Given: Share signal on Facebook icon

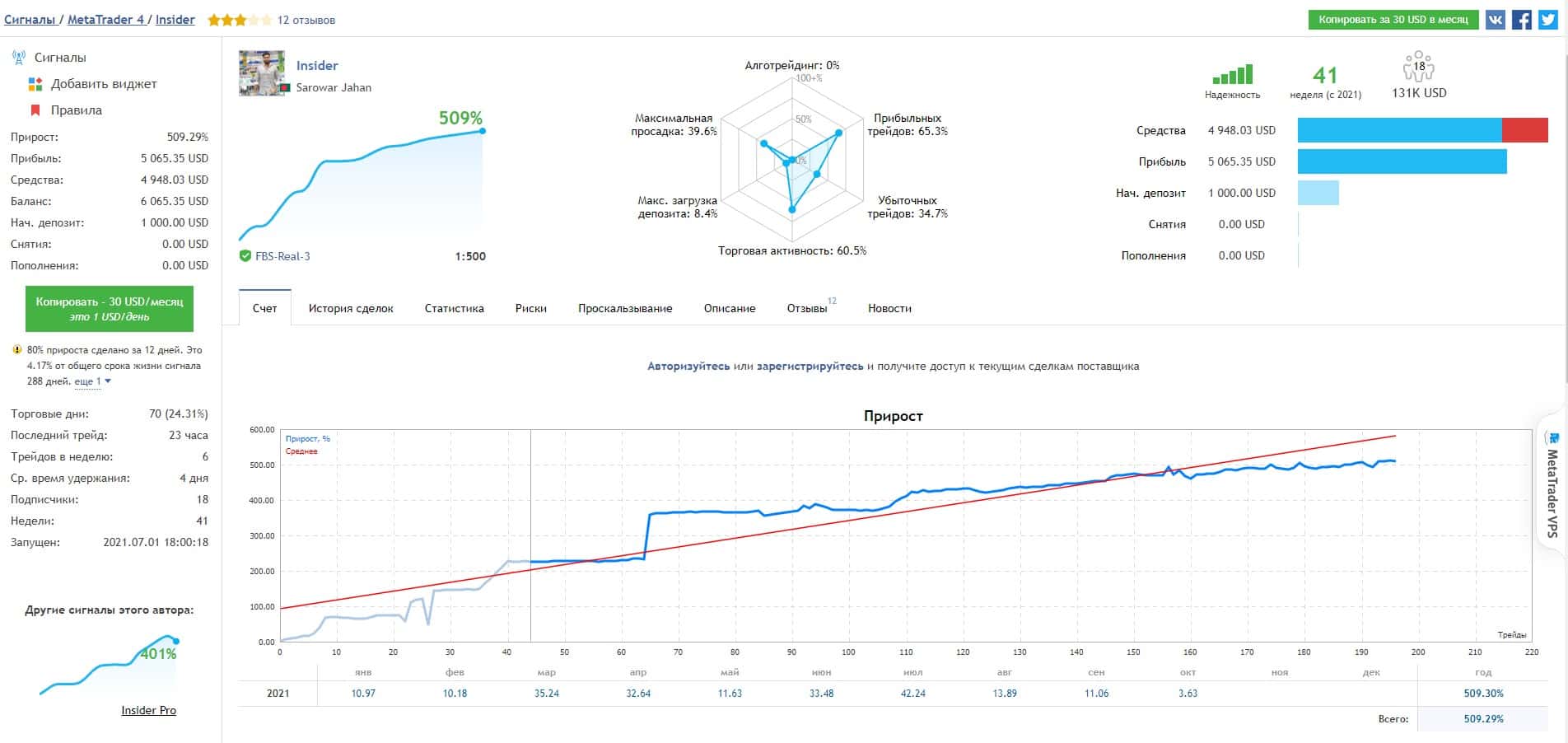Looking at the screenshot, I should click(1522, 20).
